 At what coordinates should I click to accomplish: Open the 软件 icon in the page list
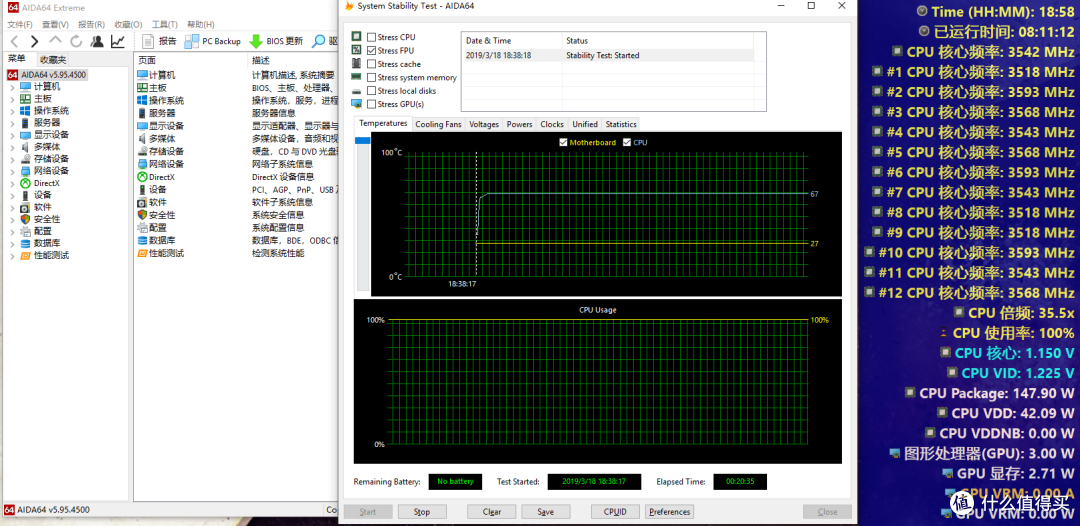[143, 202]
